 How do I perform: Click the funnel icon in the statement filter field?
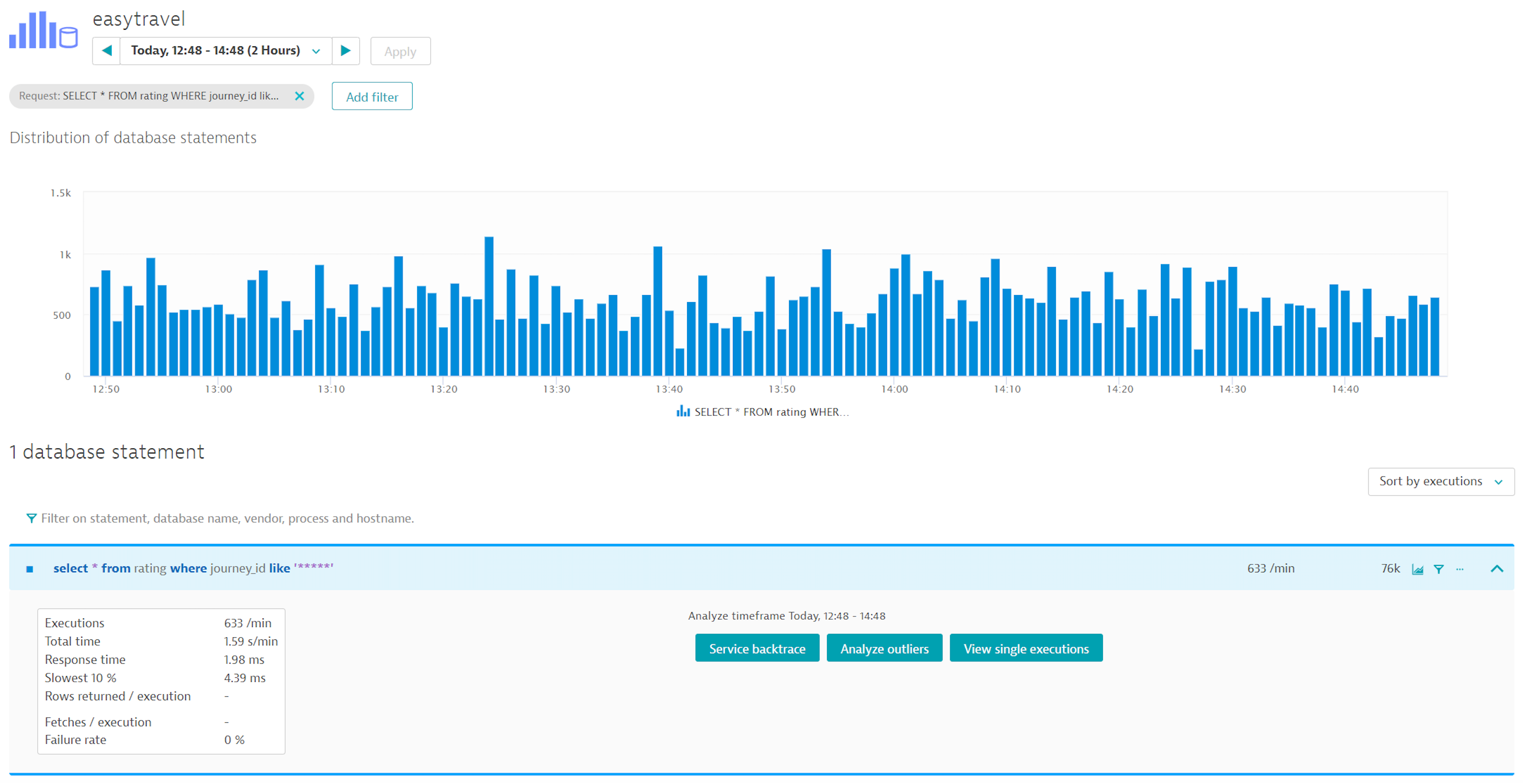pos(32,518)
